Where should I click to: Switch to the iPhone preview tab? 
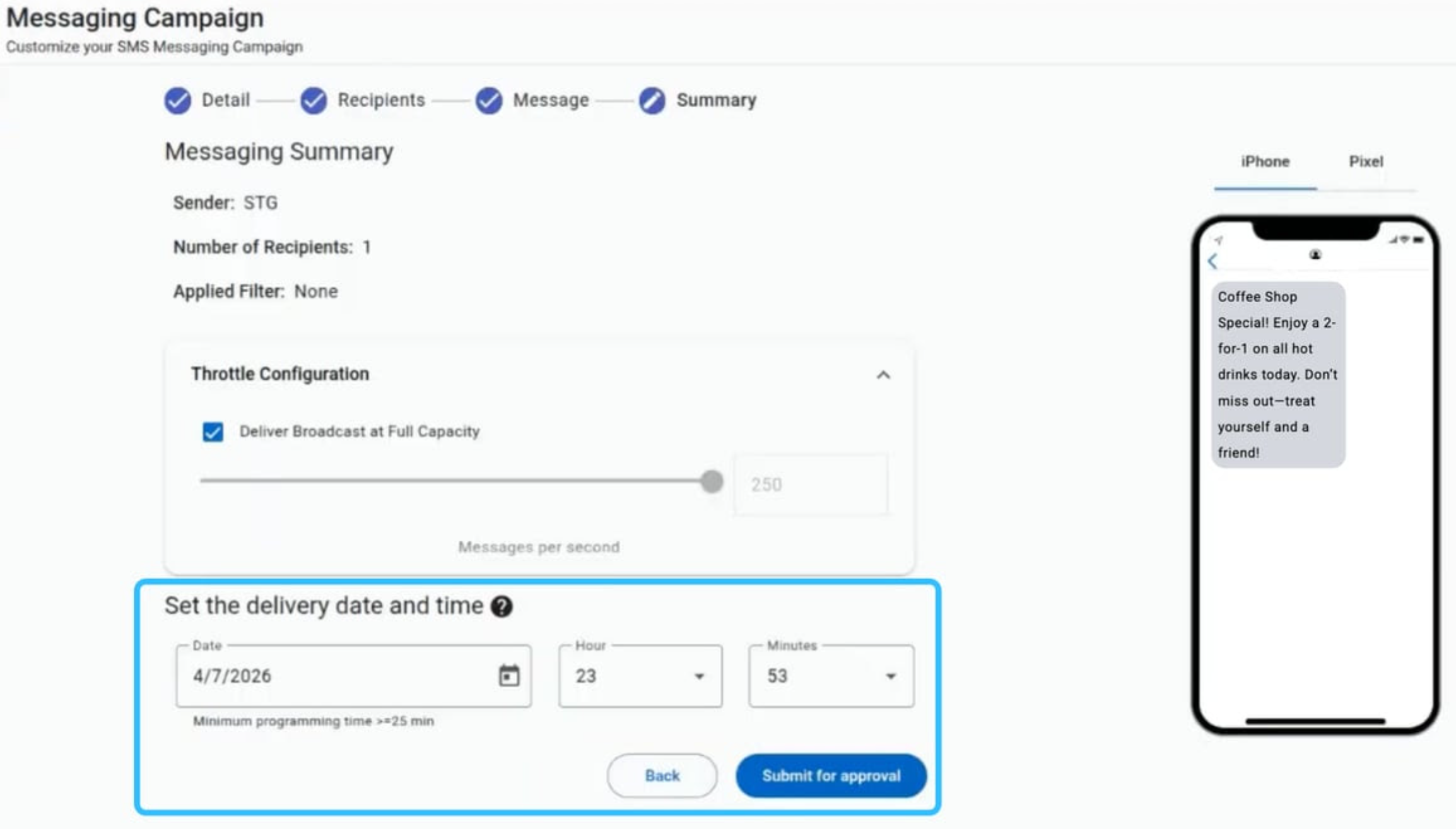pos(1265,162)
